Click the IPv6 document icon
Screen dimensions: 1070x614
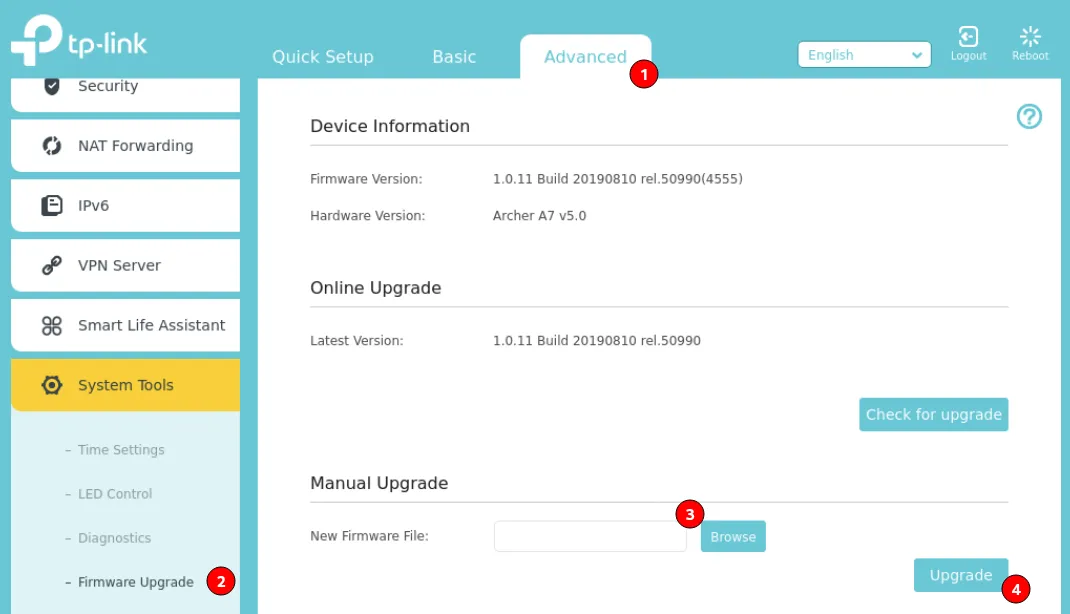(x=52, y=206)
